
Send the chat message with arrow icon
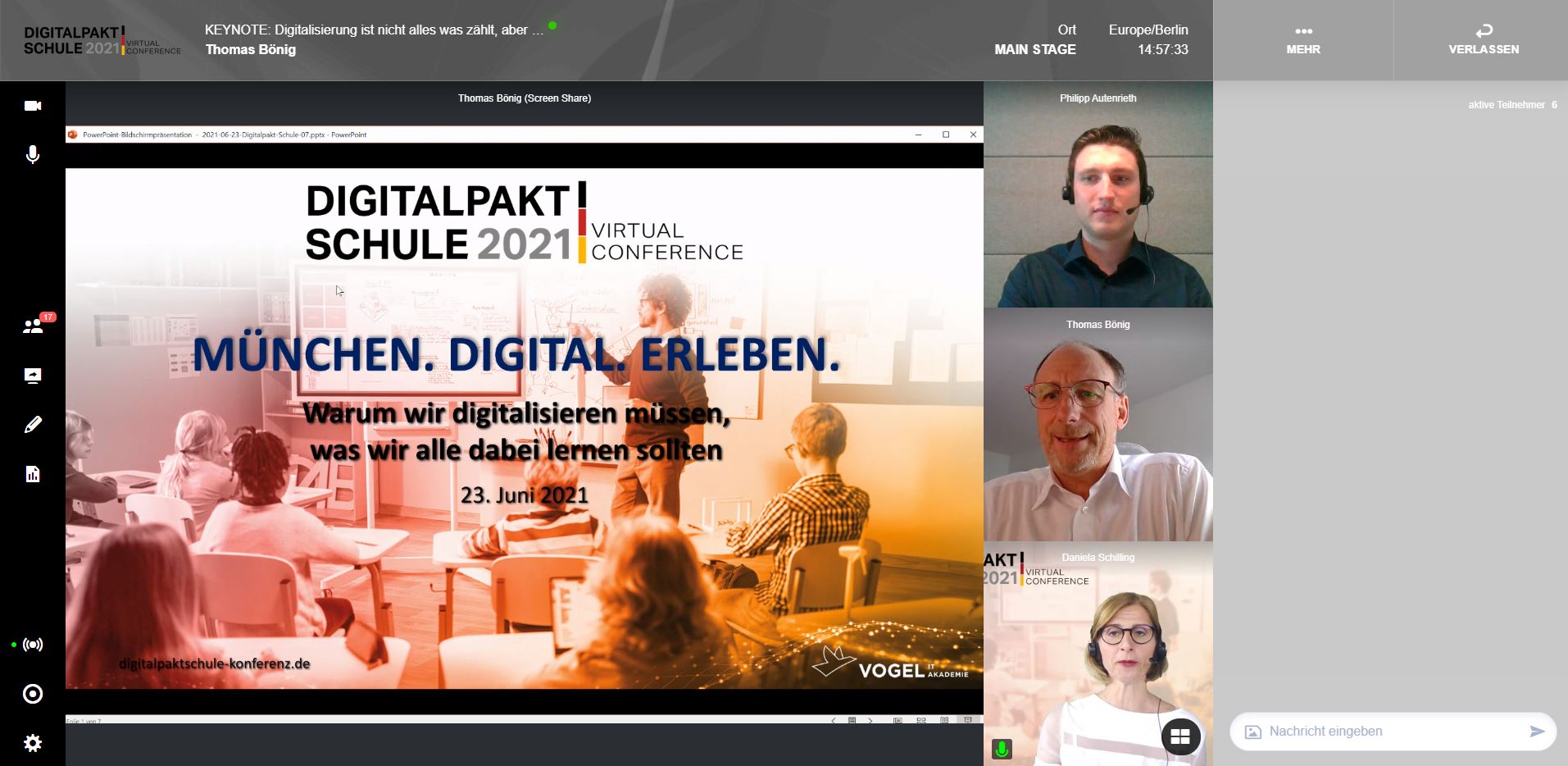coord(1537,732)
